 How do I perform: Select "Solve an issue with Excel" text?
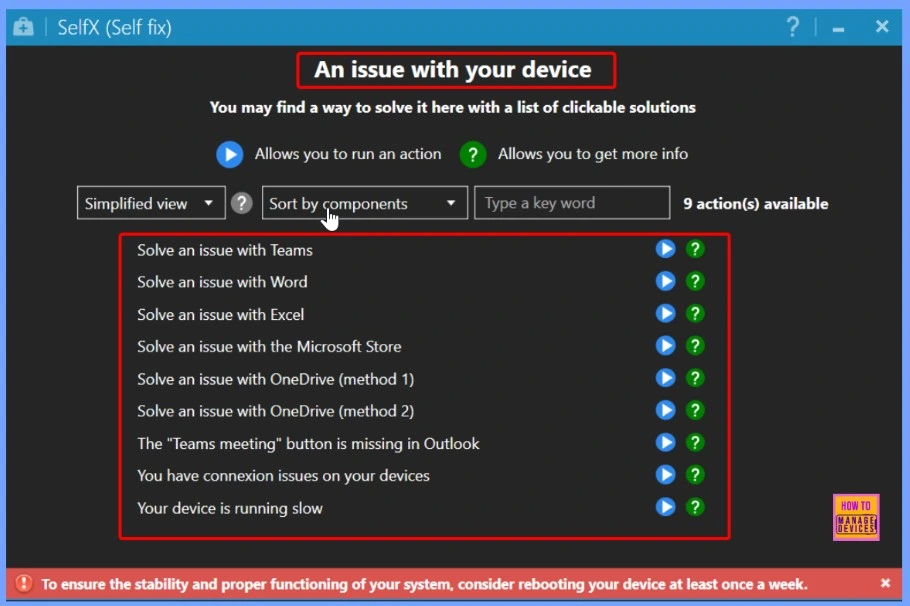[x=221, y=315]
